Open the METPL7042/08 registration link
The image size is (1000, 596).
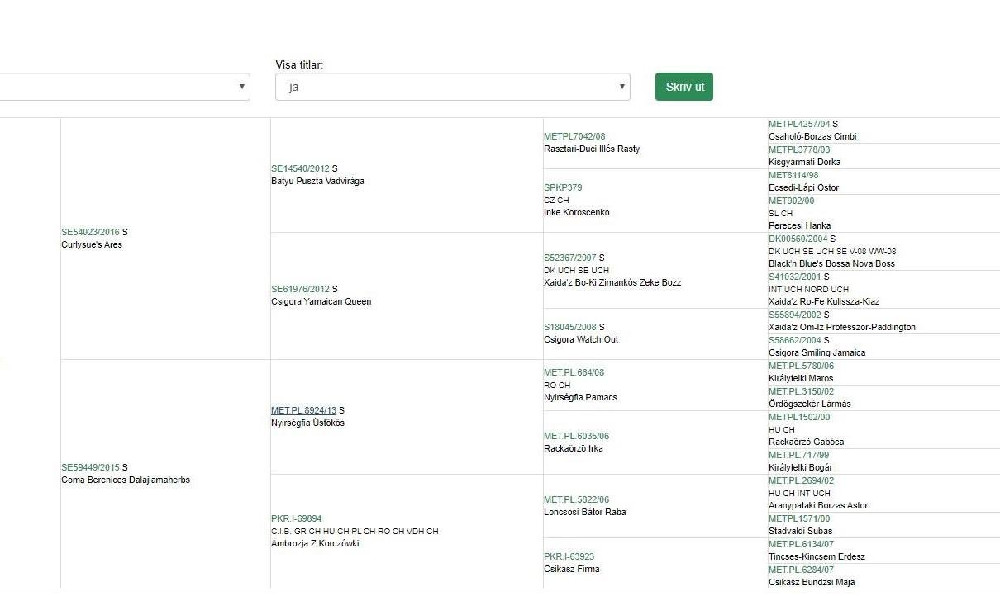(x=575, y=136)
